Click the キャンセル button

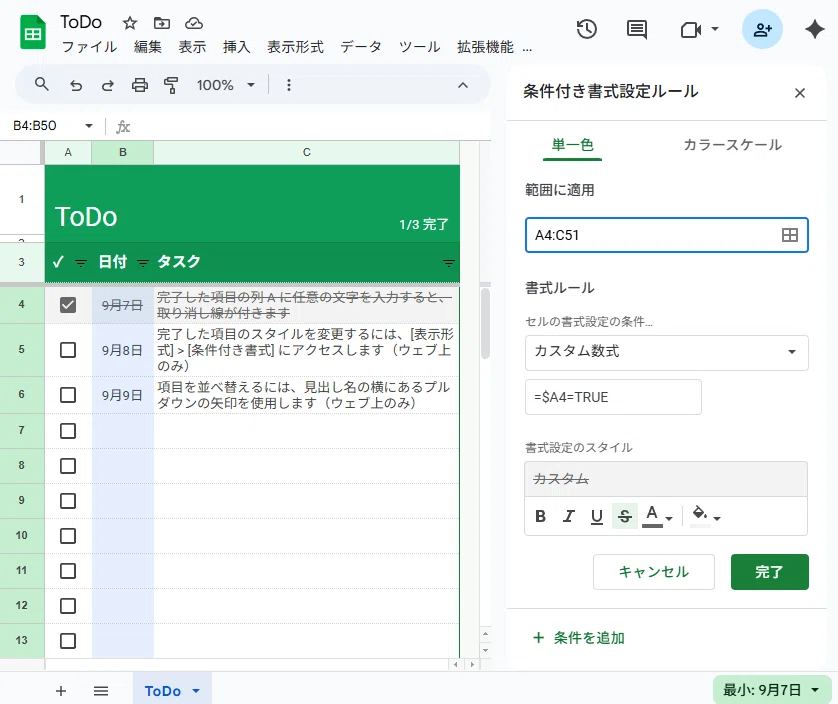coord(654,571)
